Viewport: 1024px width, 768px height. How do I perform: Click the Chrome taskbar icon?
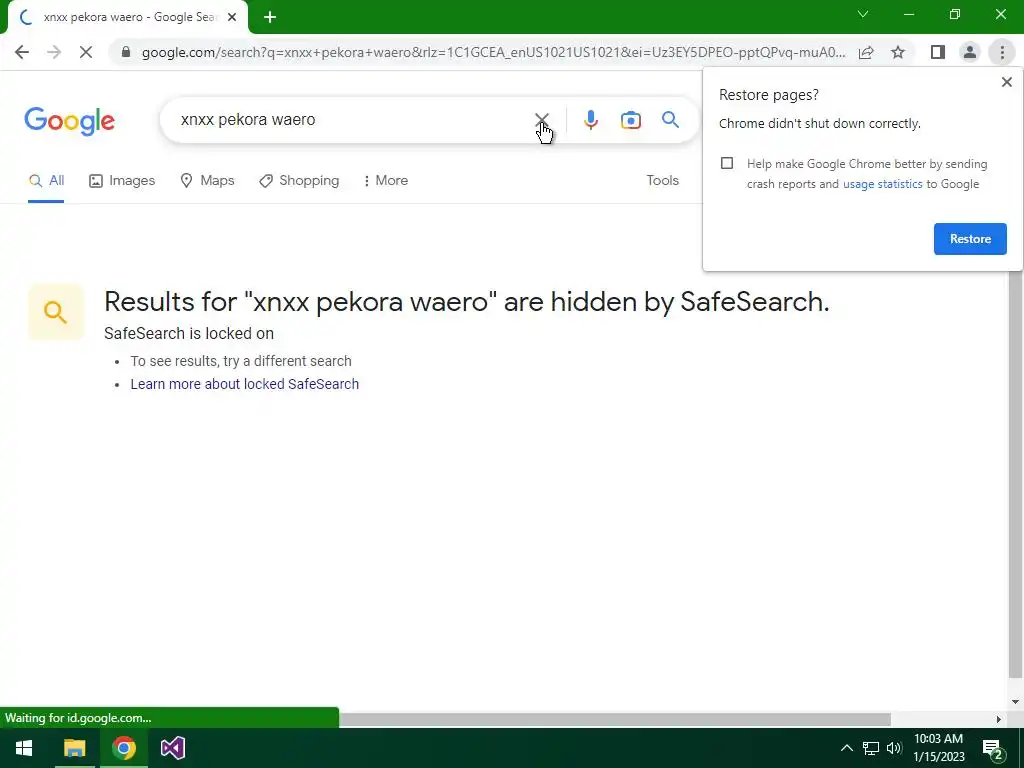[x=123, y=748]
